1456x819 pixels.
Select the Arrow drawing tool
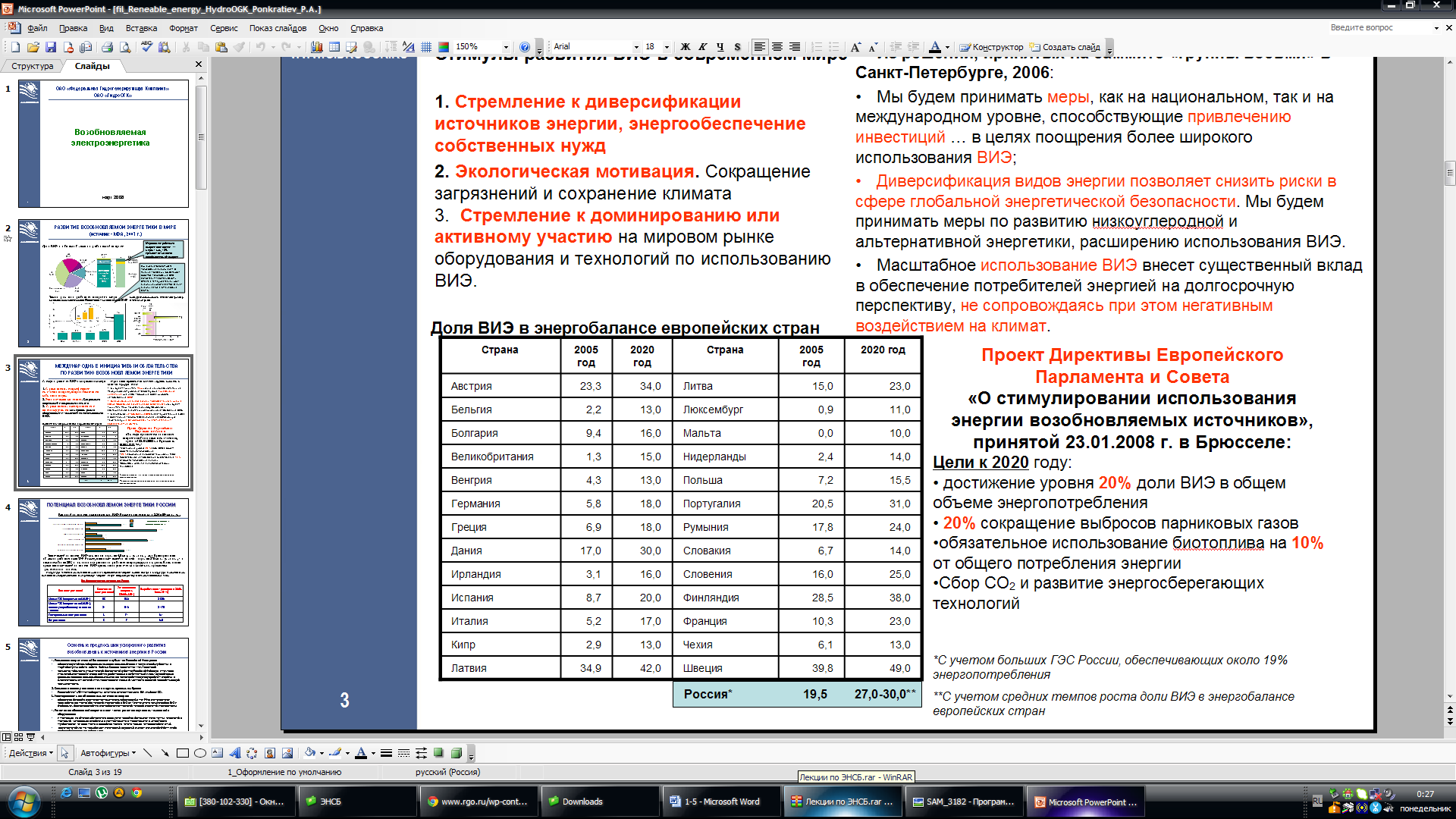point(165,753)
